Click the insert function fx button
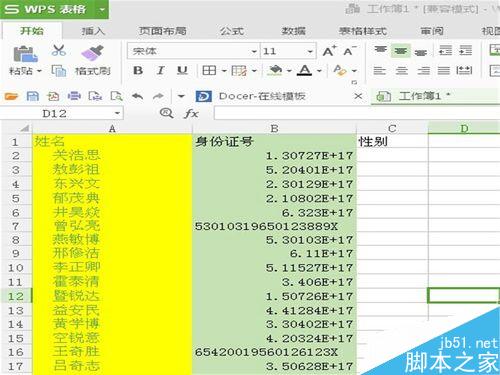 pos(191,114)
